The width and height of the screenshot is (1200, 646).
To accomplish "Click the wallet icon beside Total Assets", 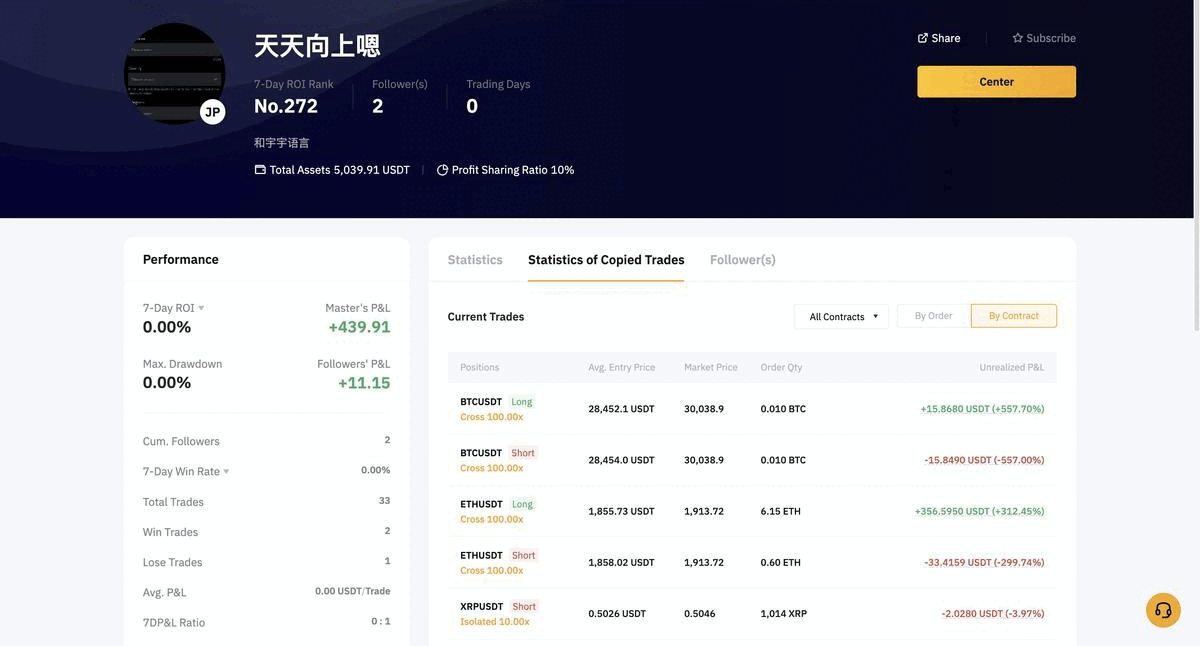I will (x=260, y=170).
